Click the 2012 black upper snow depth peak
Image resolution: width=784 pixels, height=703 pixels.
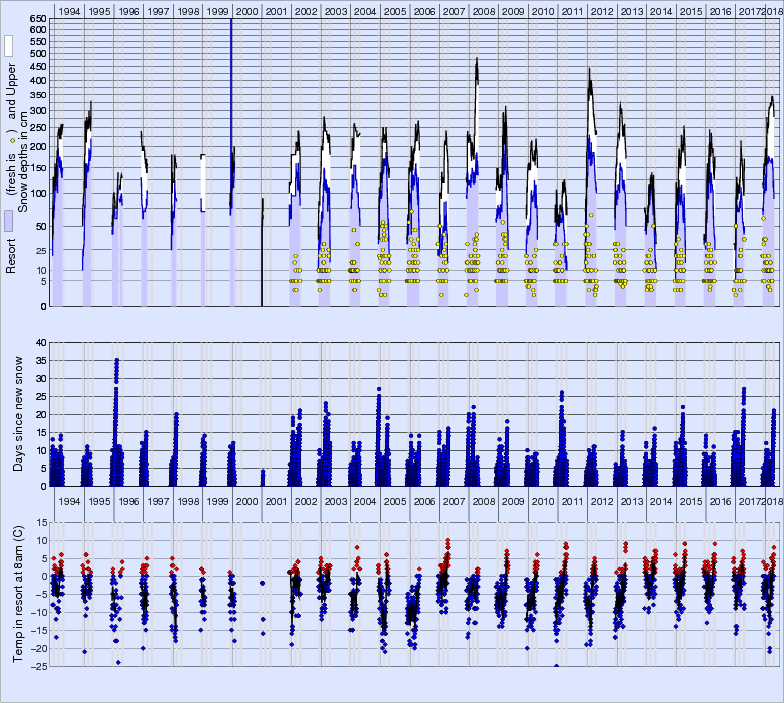pyautogui.click(x=590, y=70)
